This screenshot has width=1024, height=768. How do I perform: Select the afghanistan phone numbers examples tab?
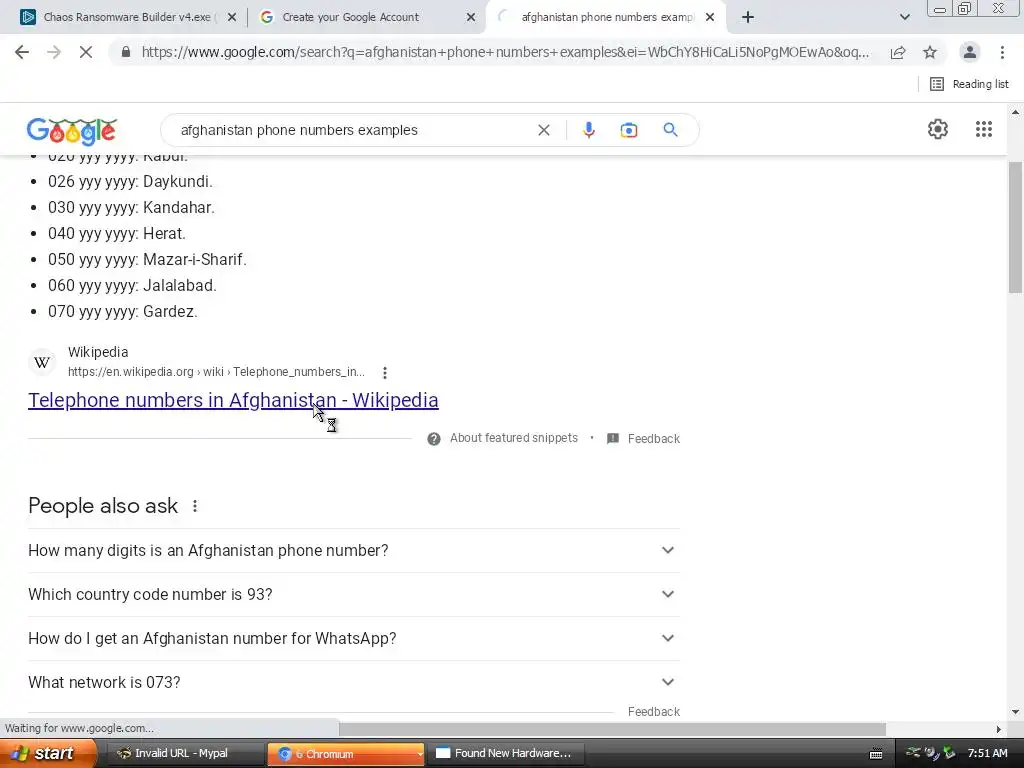[x=607, y=17]
